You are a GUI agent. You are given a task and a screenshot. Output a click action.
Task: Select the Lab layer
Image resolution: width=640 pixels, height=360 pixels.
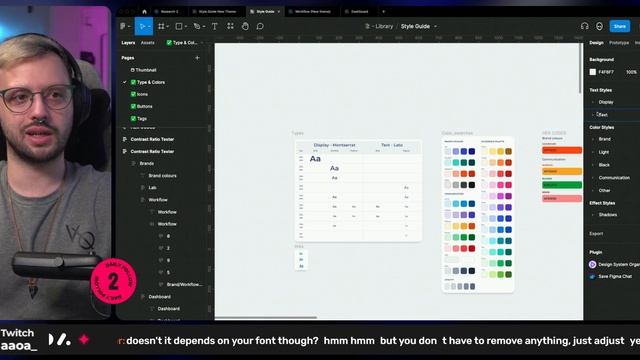(152, 188)
